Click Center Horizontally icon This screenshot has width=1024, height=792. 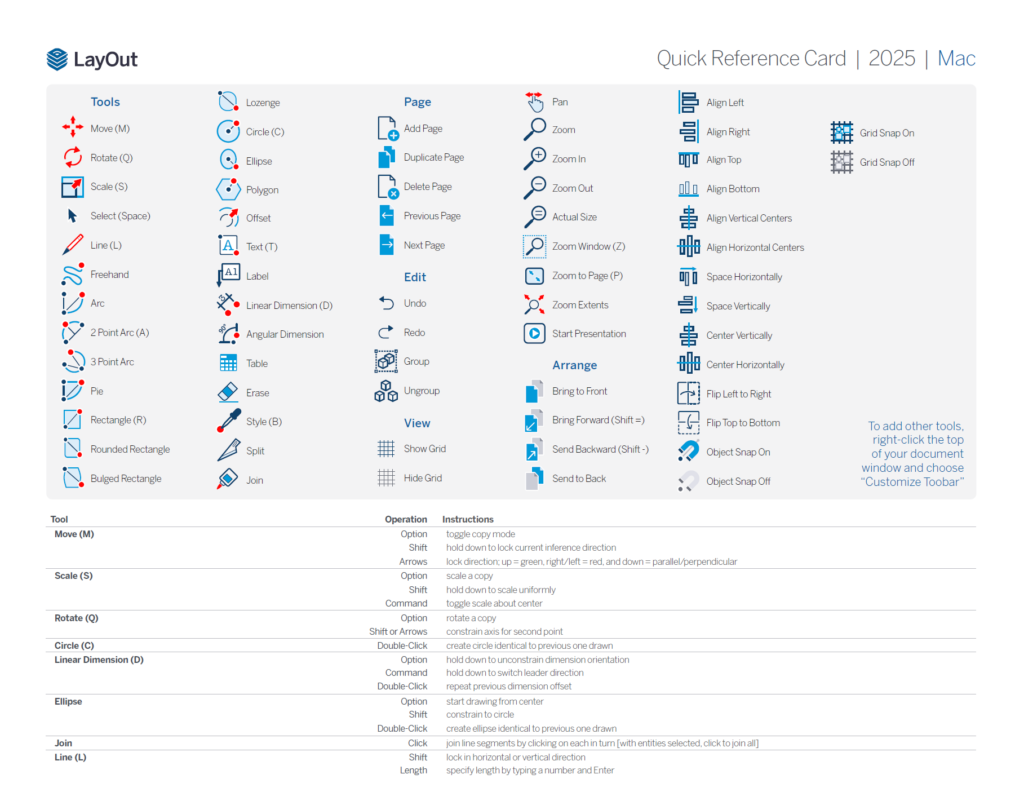[688, 364]
